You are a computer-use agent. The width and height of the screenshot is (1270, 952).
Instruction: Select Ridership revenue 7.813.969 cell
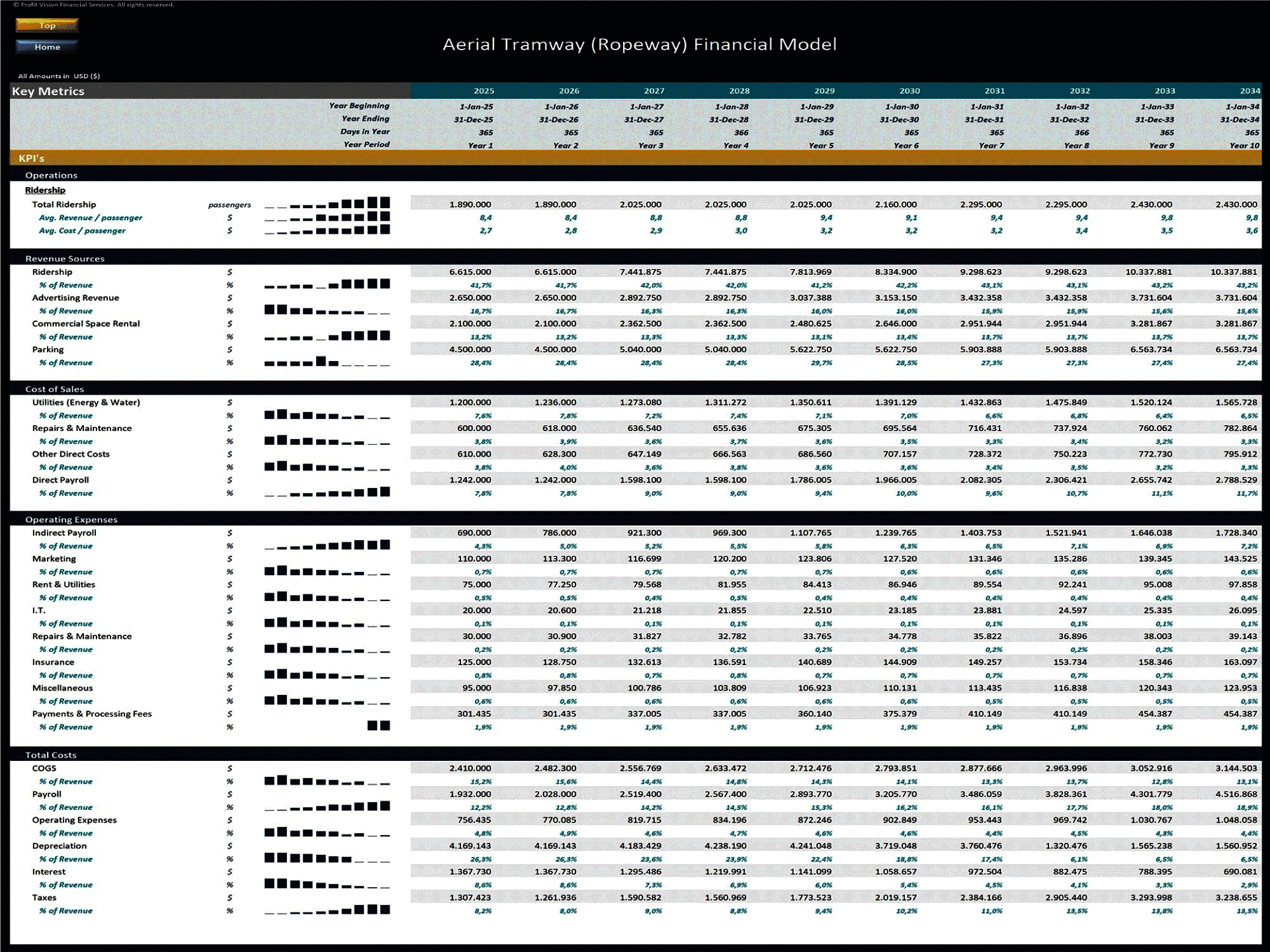click(x=810, y=272)
